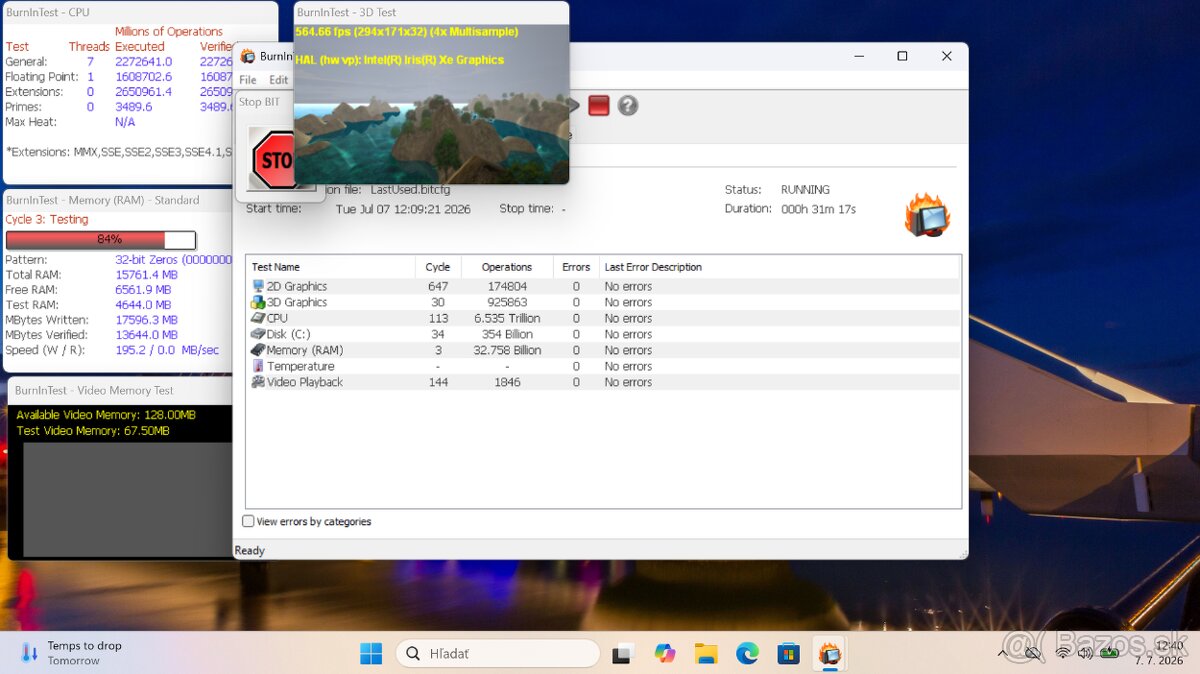Select the 2D Graphics test row icon

258,286
